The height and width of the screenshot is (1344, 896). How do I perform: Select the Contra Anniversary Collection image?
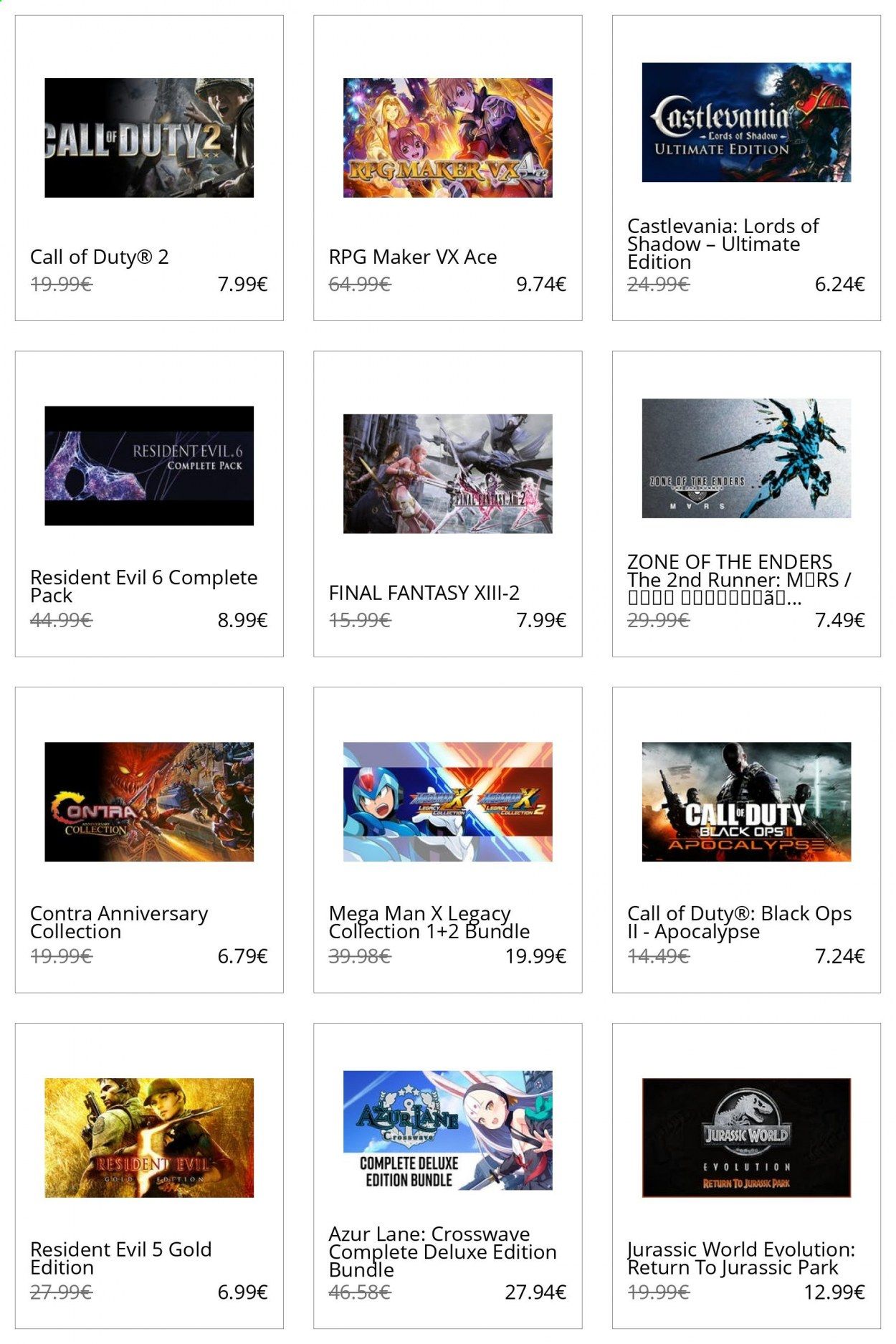[x=149, y=801]
